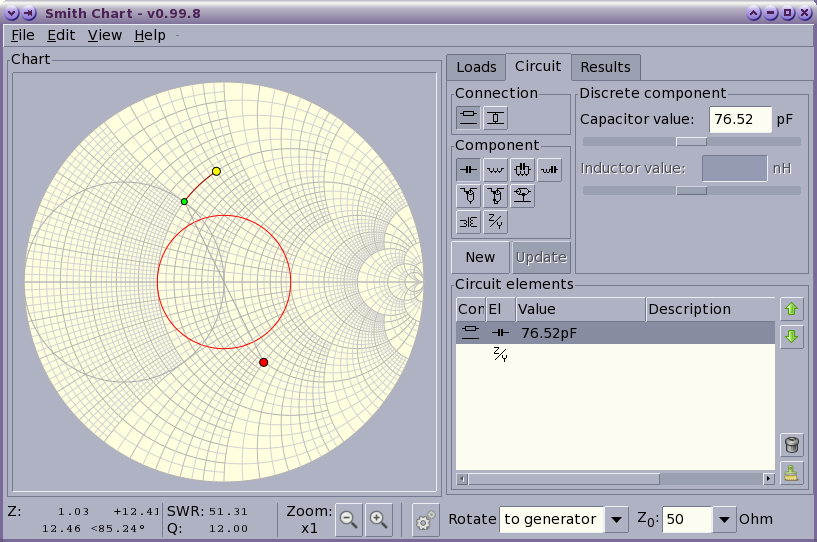Image resolution: width=817 pixels, height=542 pixels.
Task: Click the SWR value 51.31
Action: (228, 511)
